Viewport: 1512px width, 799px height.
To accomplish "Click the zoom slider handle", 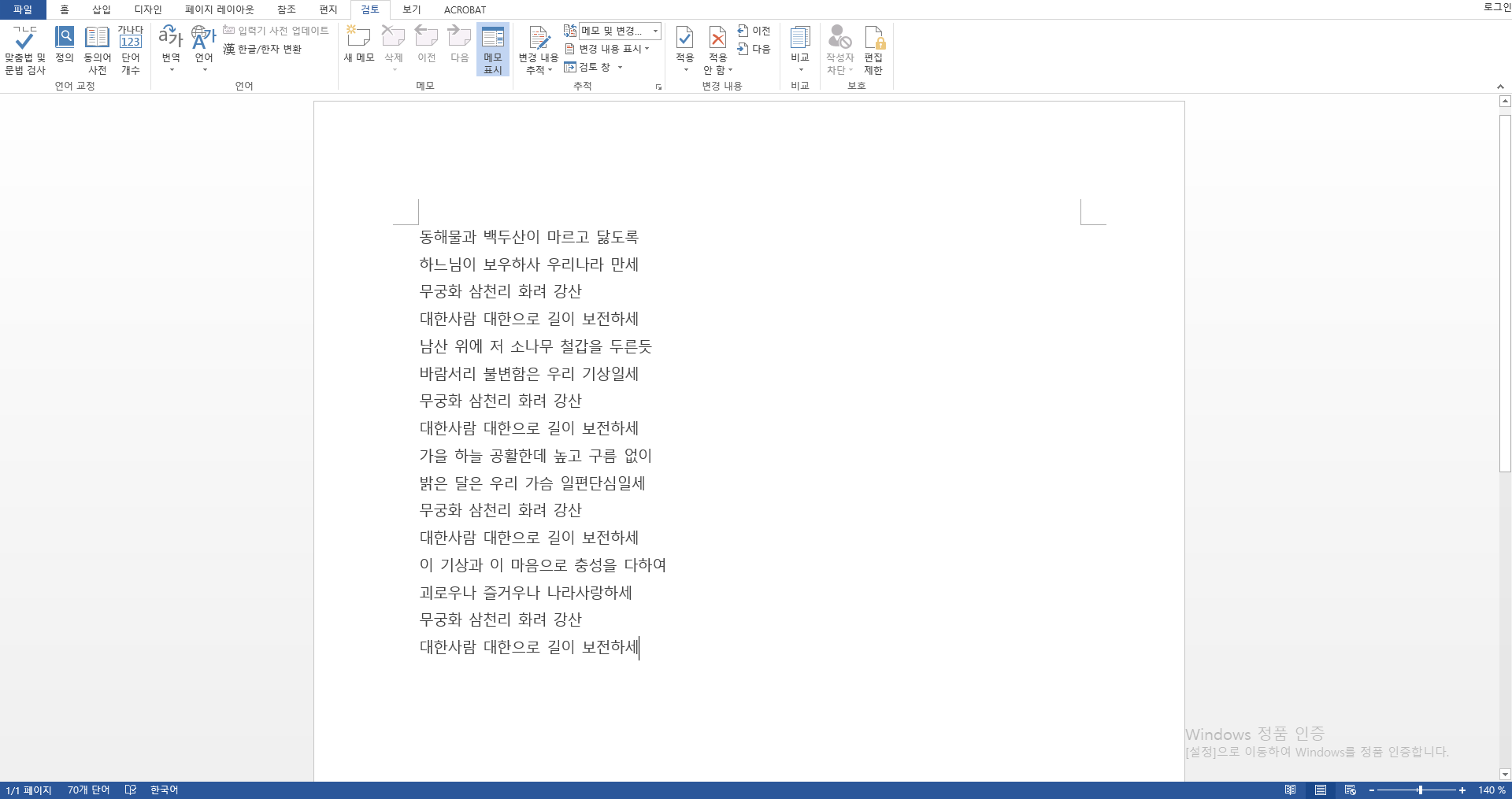I will (1421, 790).
